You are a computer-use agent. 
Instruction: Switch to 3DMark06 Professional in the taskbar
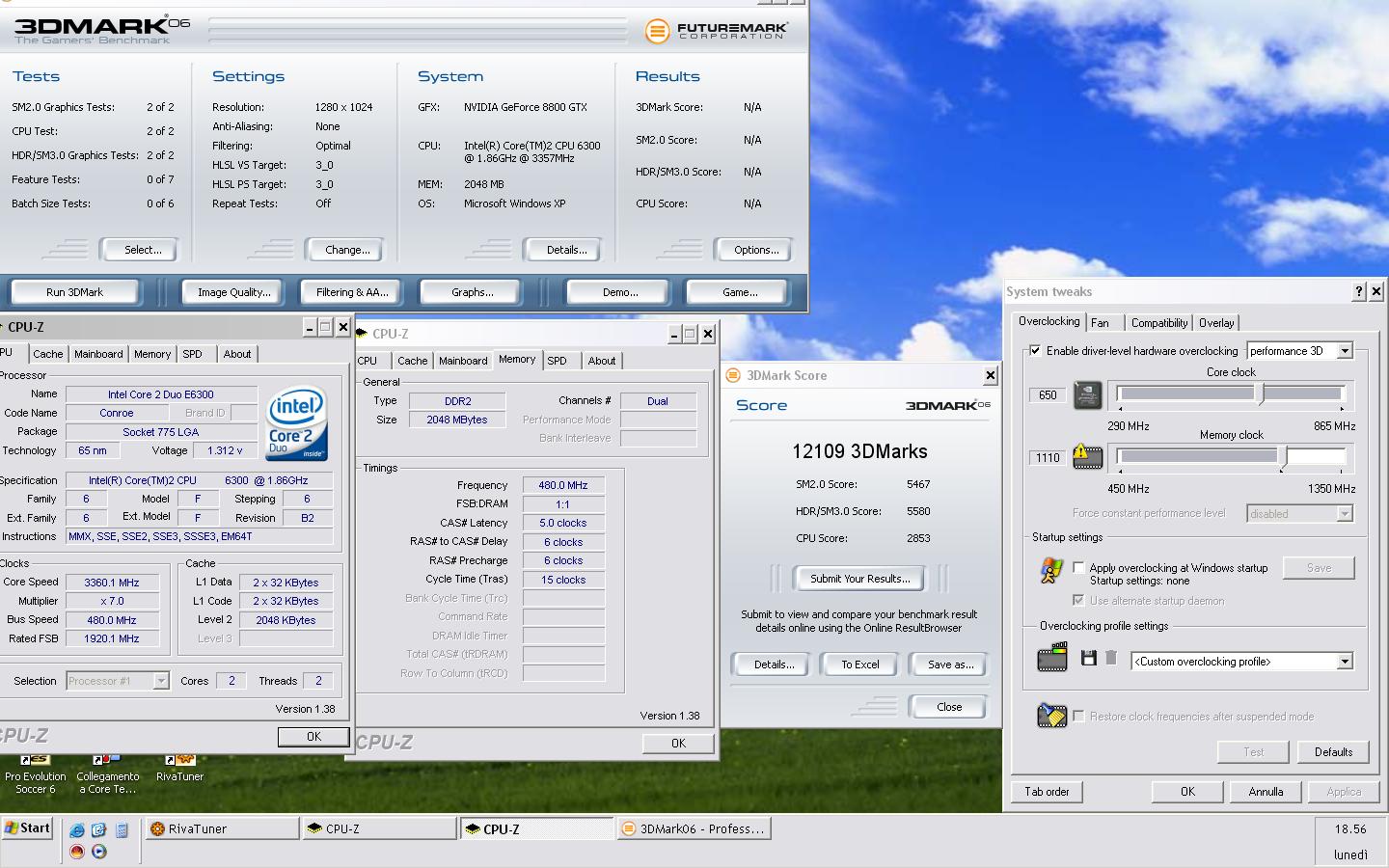pos(694,828)
